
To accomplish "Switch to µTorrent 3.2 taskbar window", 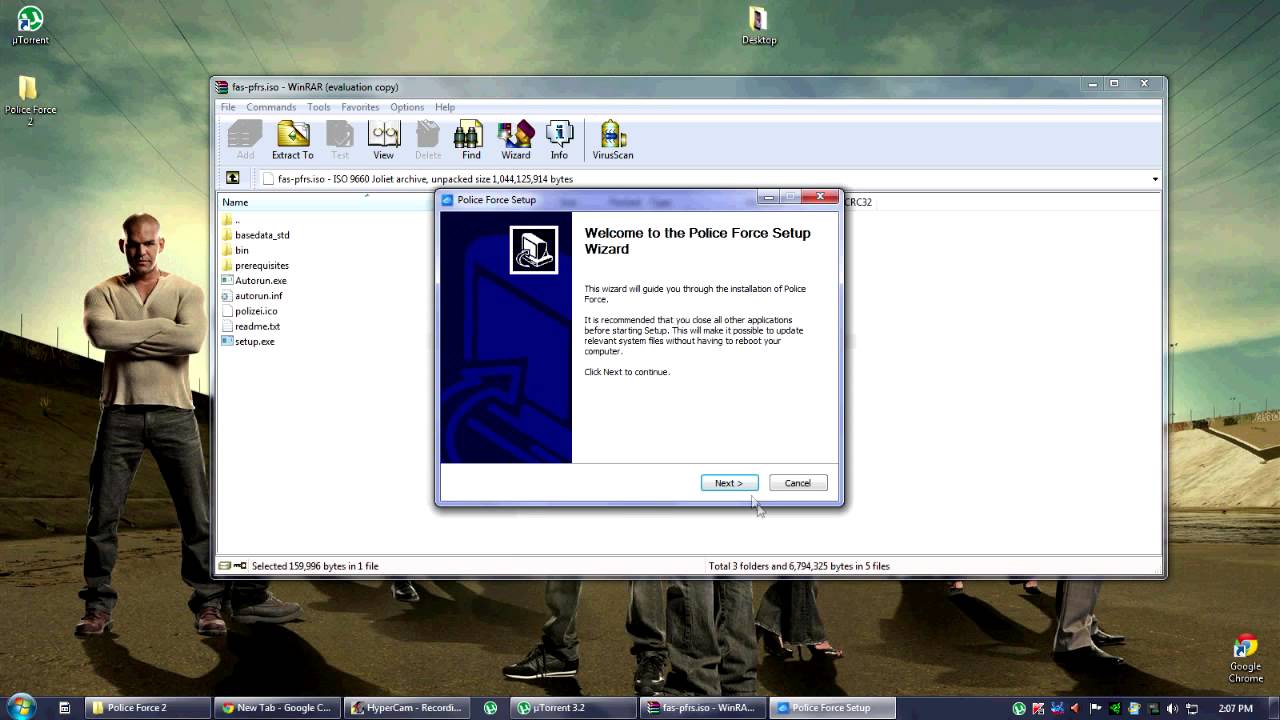I will coord(572,708).
